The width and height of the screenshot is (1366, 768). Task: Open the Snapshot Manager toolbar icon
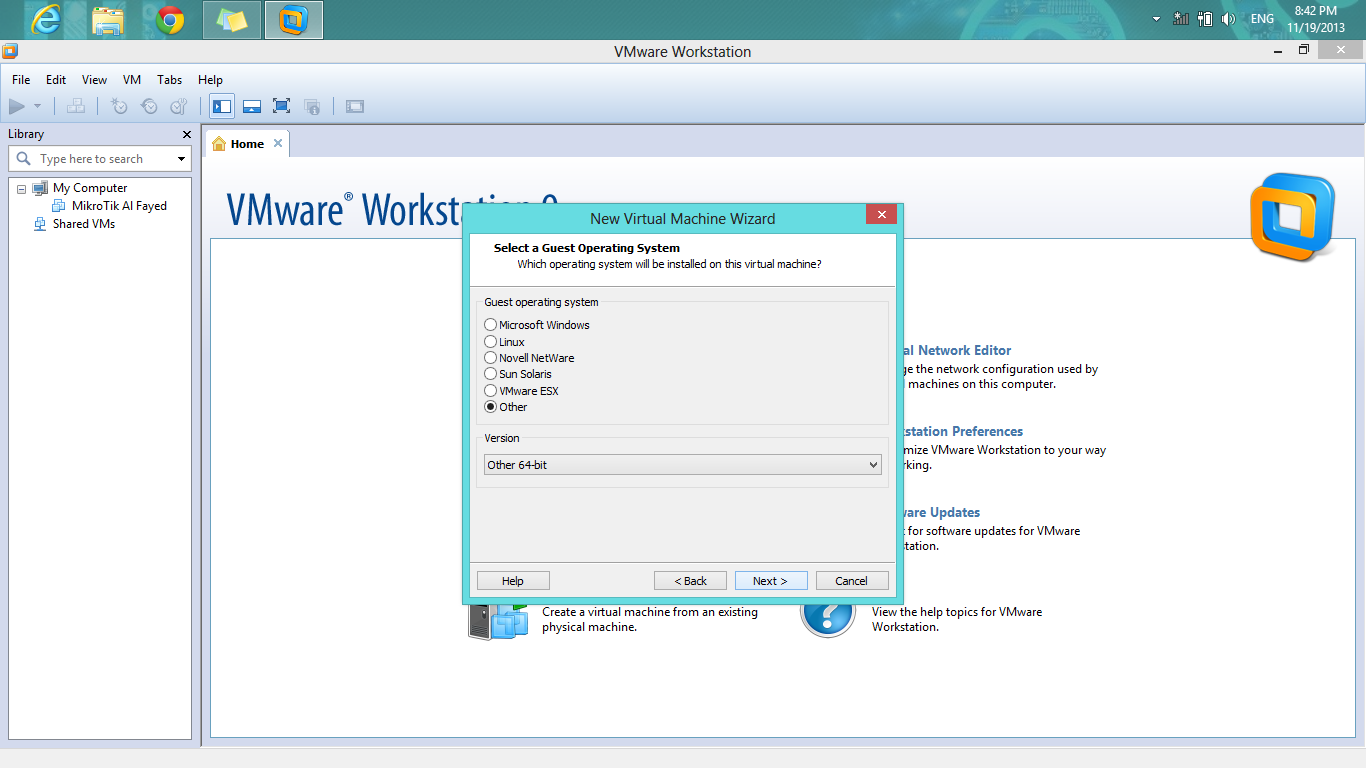[x=178, y=106]
